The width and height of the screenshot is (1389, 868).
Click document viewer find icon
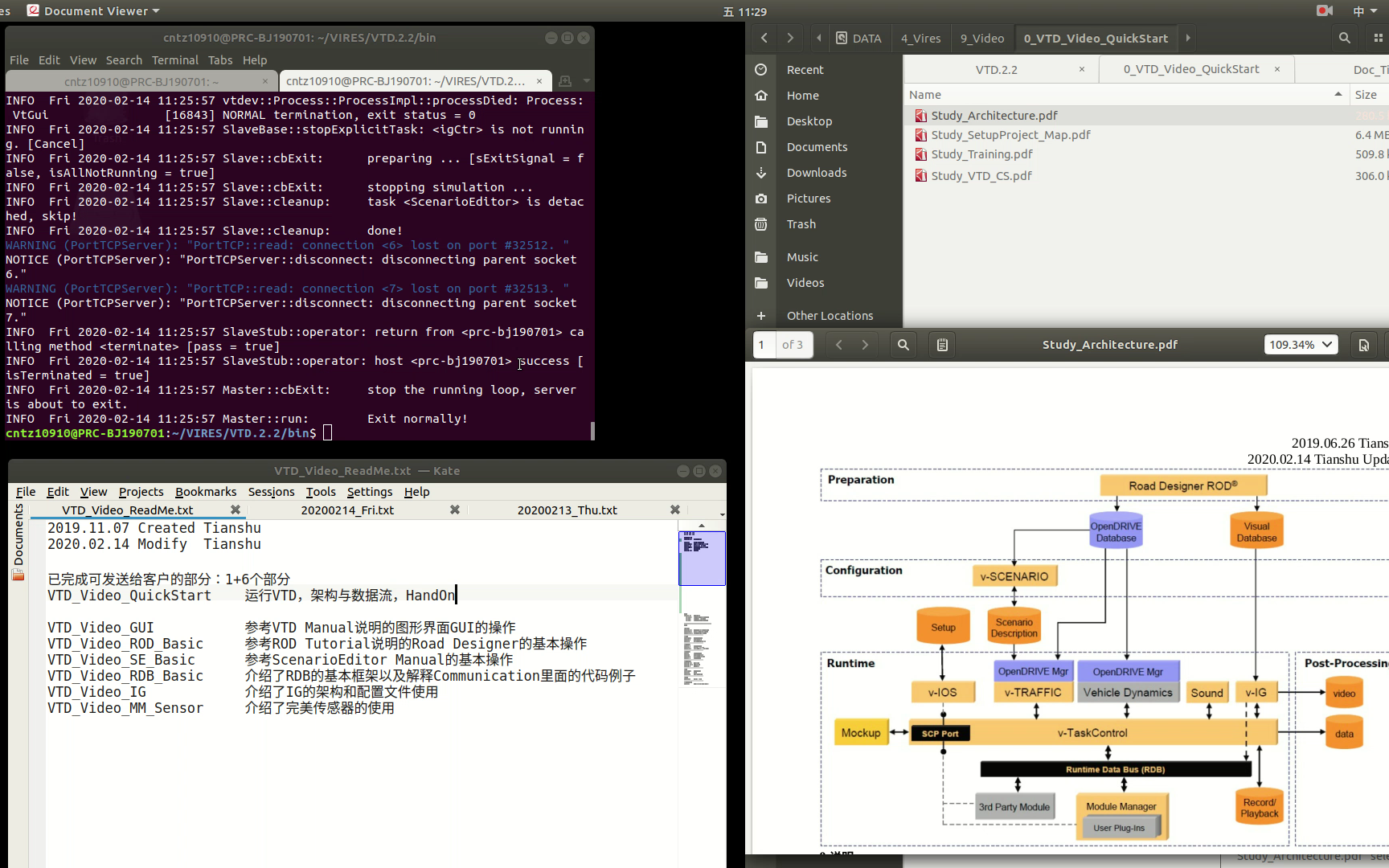(x=903, y=345)
